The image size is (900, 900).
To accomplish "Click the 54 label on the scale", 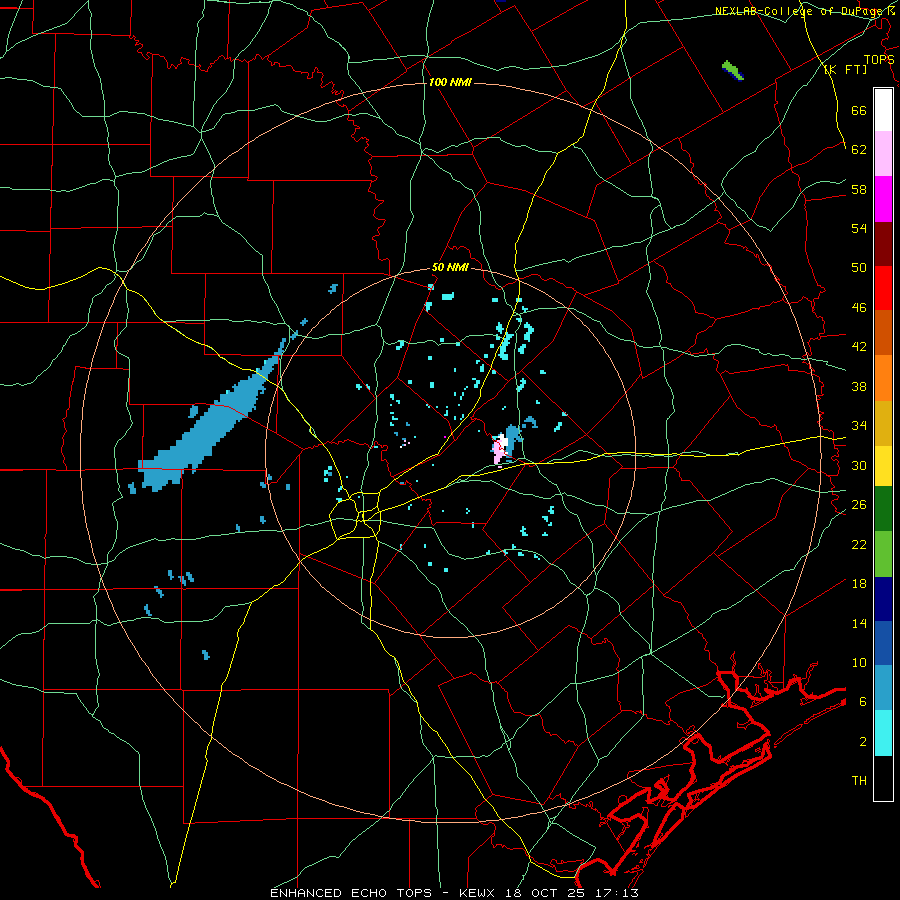I will [x=859, y=228].
